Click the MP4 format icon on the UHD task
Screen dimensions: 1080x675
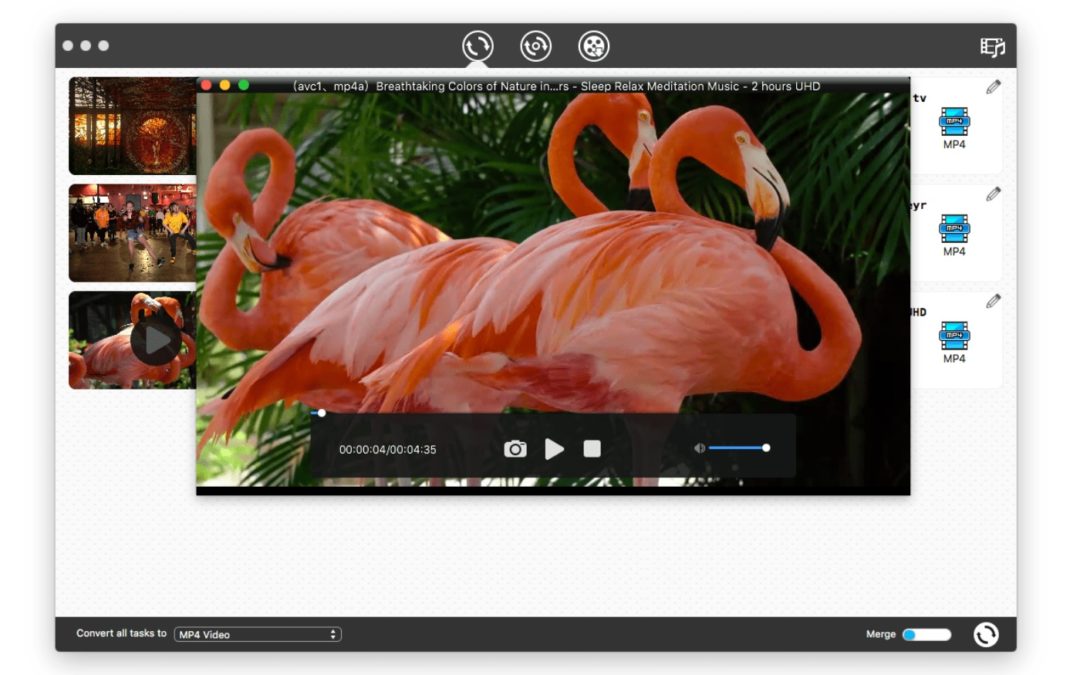[953, 338]
